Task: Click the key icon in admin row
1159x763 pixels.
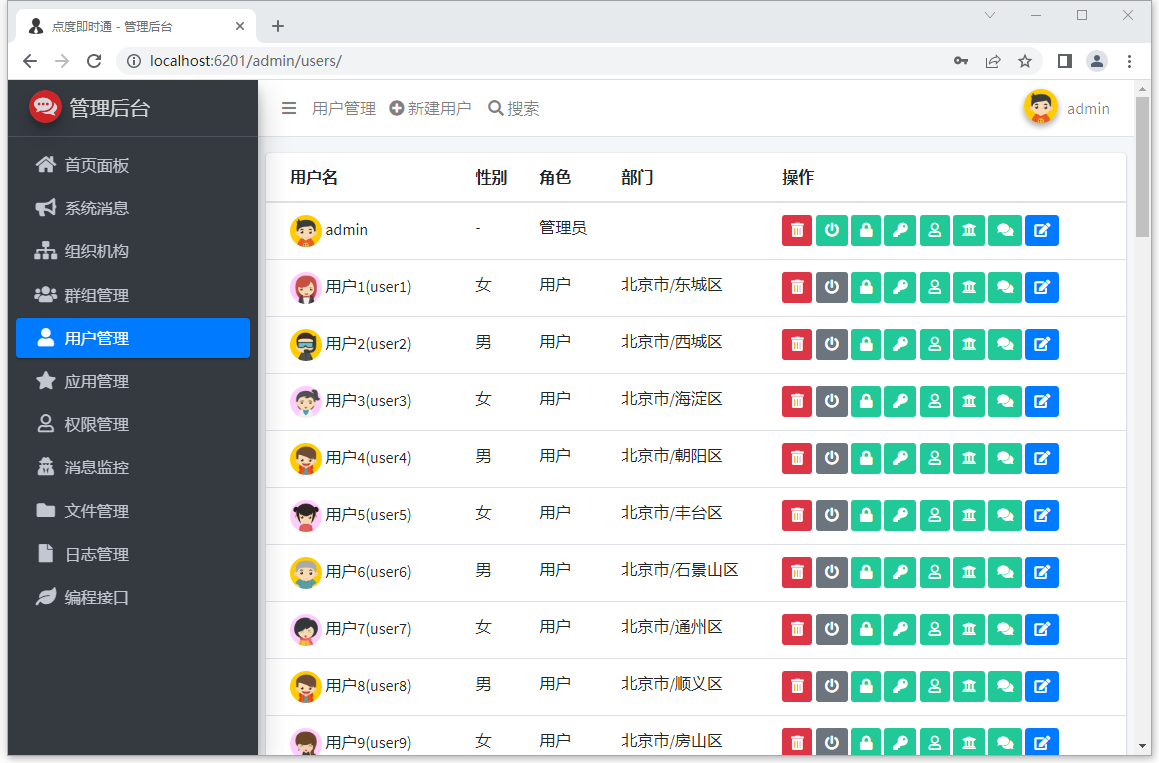Action: [x=900, y=230]
